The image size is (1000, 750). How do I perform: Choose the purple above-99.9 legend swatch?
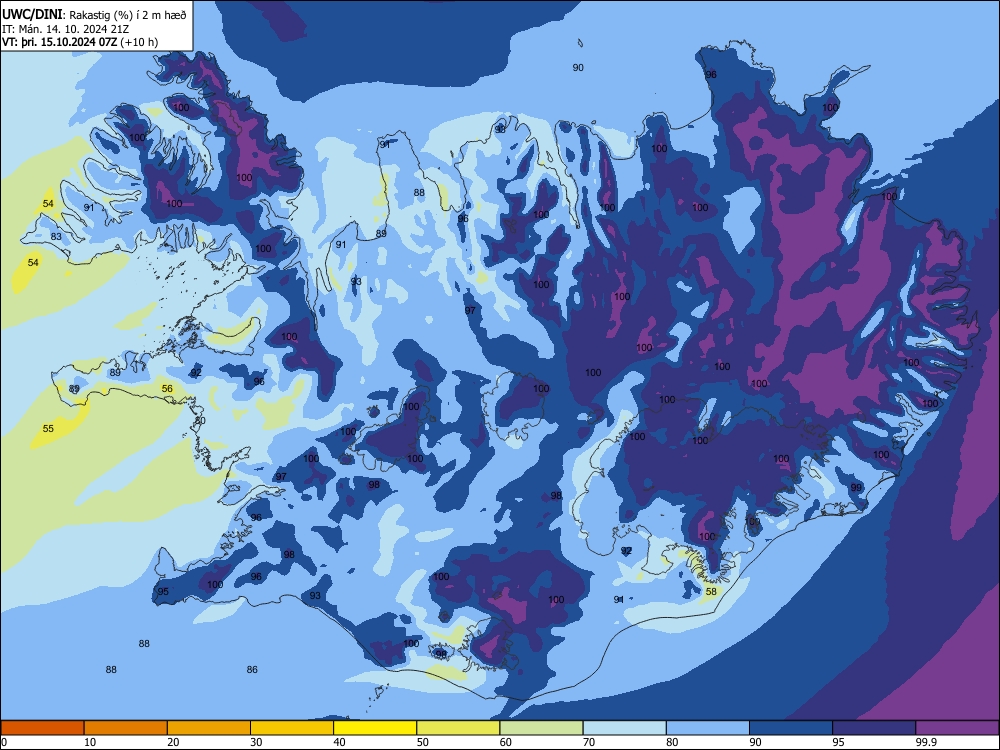coord(957,728)
